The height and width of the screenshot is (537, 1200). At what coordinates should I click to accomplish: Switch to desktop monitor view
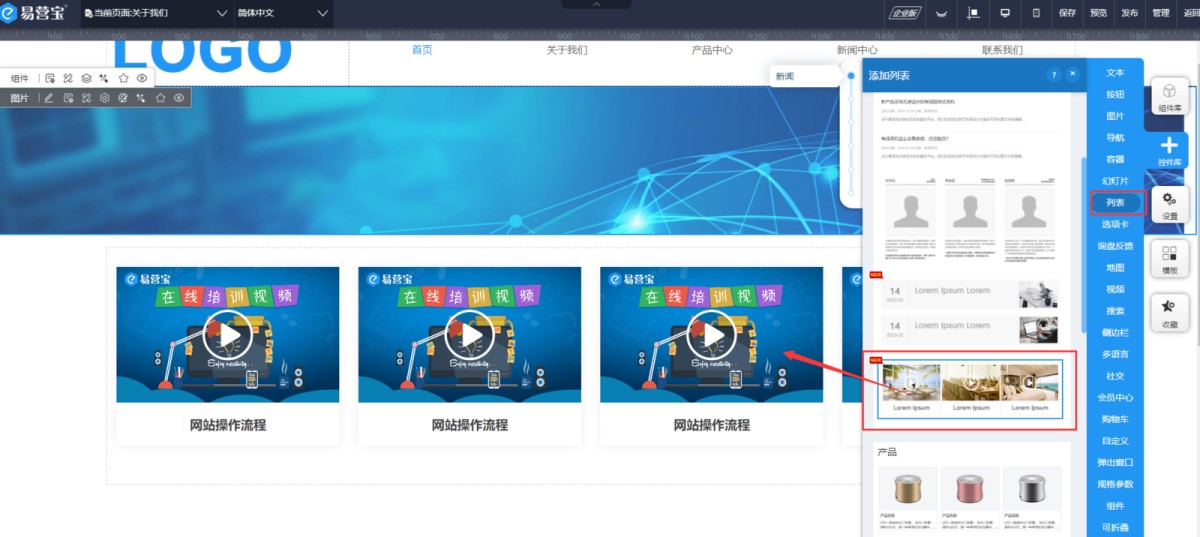coord(1005,13)
